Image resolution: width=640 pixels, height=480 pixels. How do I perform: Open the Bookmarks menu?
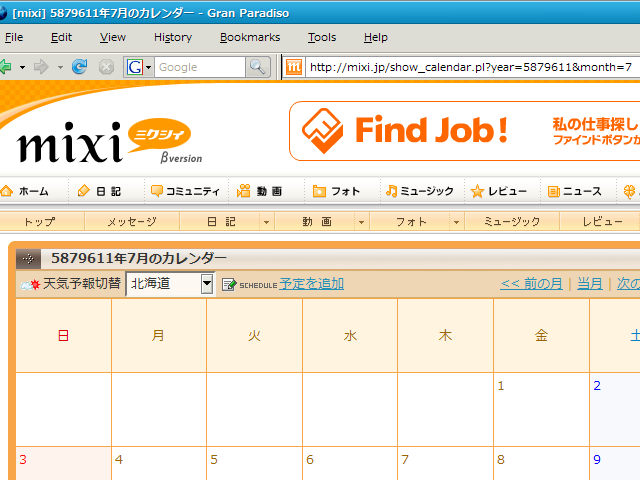click(x=250, y=38)
